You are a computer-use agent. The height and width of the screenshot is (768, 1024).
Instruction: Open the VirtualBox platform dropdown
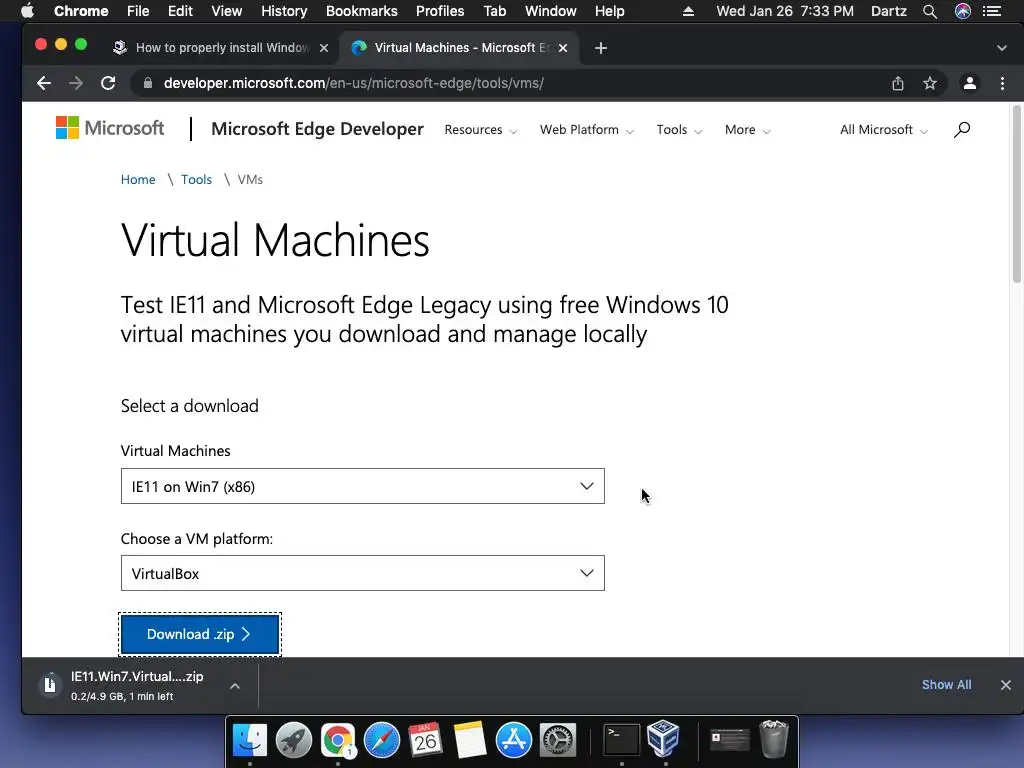(362, 573)
